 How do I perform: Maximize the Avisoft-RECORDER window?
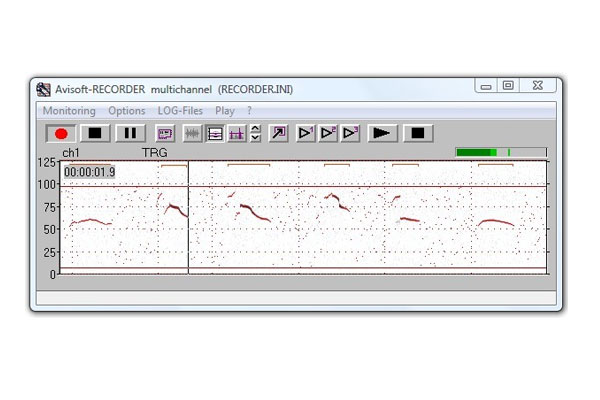[508, 85]
